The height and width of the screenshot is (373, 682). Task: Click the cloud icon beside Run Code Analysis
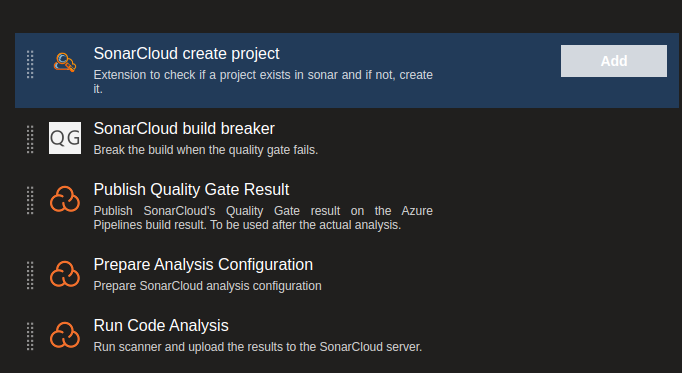(x=65, y=336)
